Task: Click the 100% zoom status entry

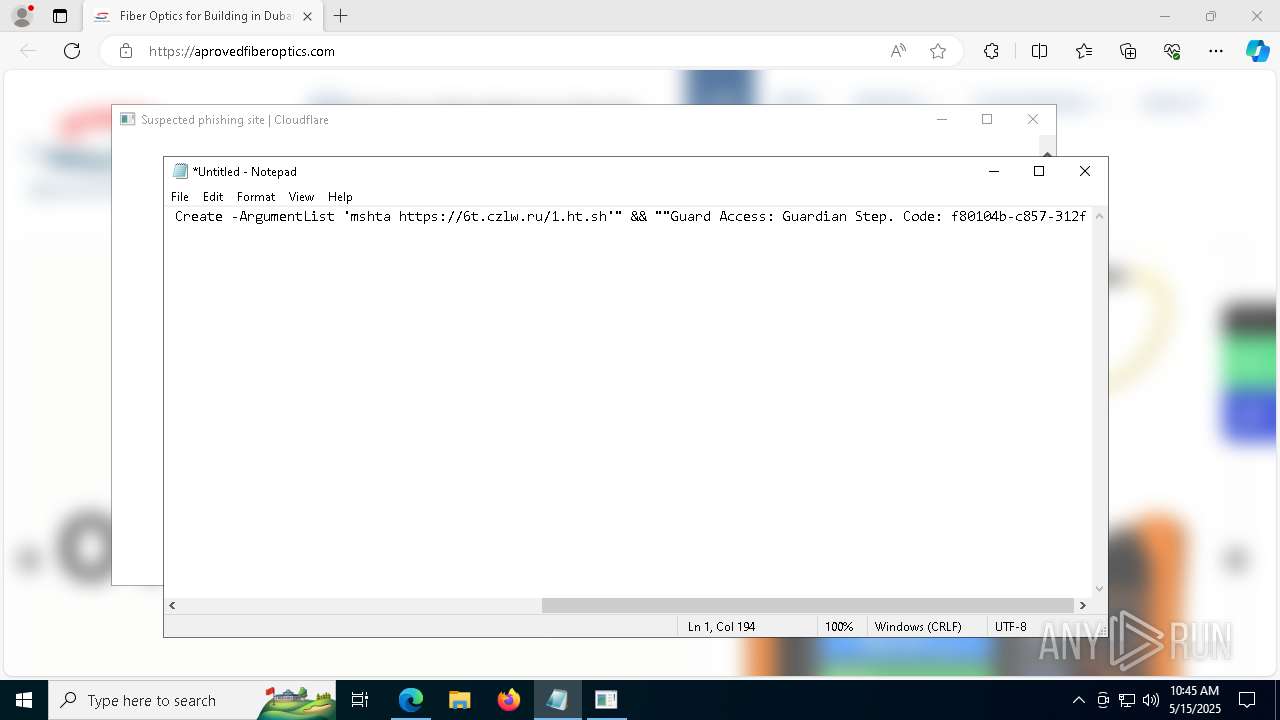Action: click(839, 627)
